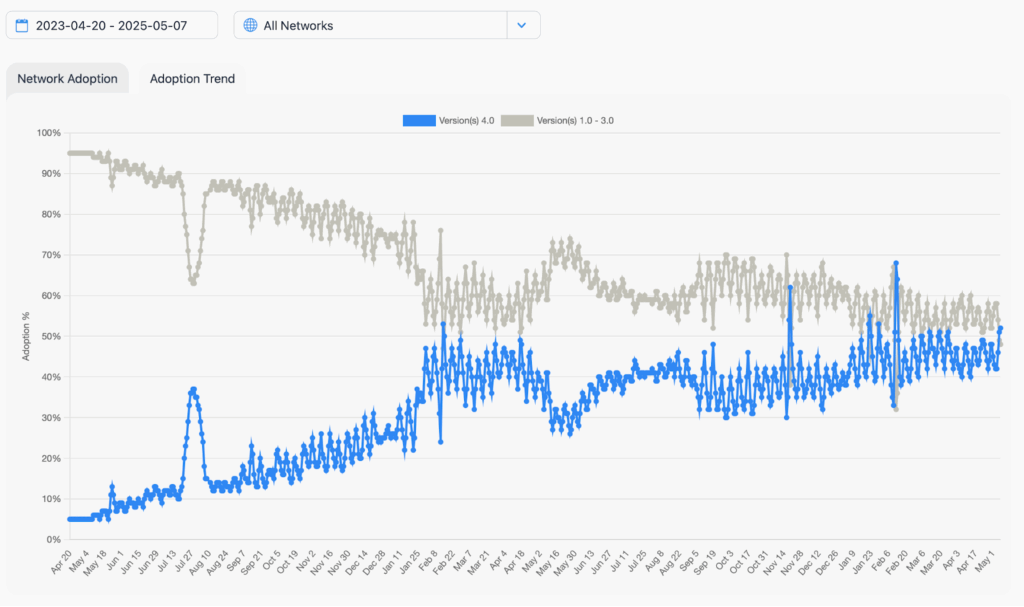1024x607 pixels.
Task: Toggle the Version(s) 1.0 - 3.0 legend label
Action: click(575, 120)
